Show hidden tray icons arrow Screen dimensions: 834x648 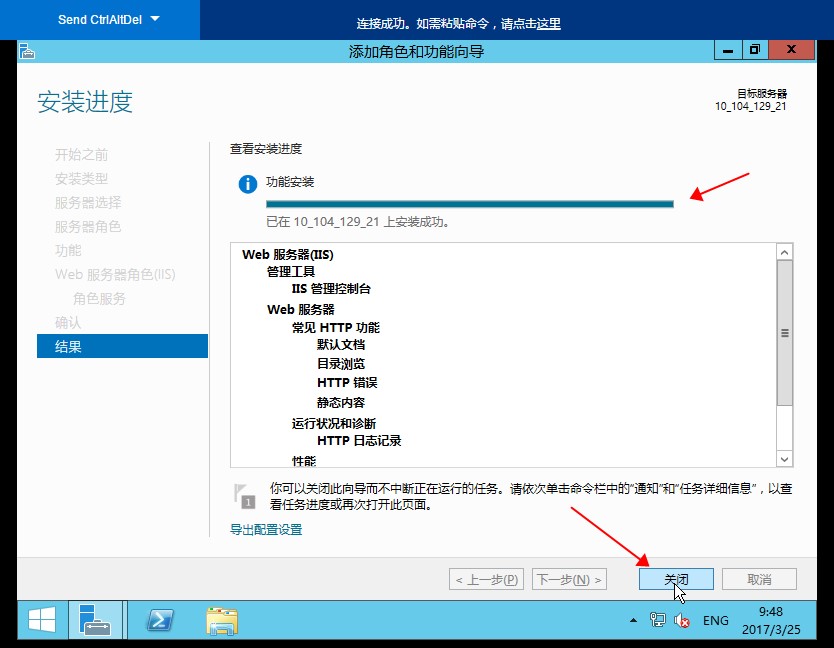[x=633, y=620]
